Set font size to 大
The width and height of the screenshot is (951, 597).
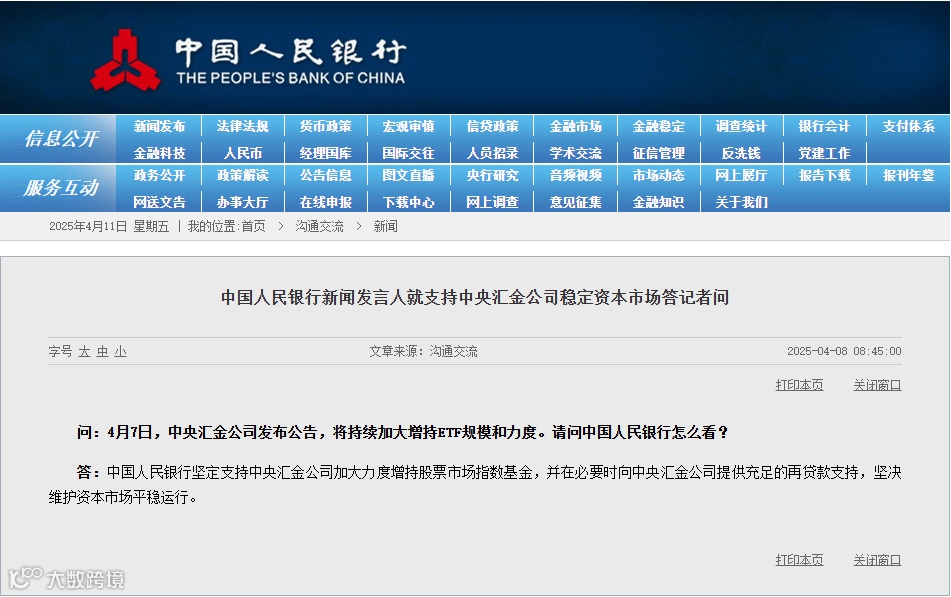pos(84,351)
